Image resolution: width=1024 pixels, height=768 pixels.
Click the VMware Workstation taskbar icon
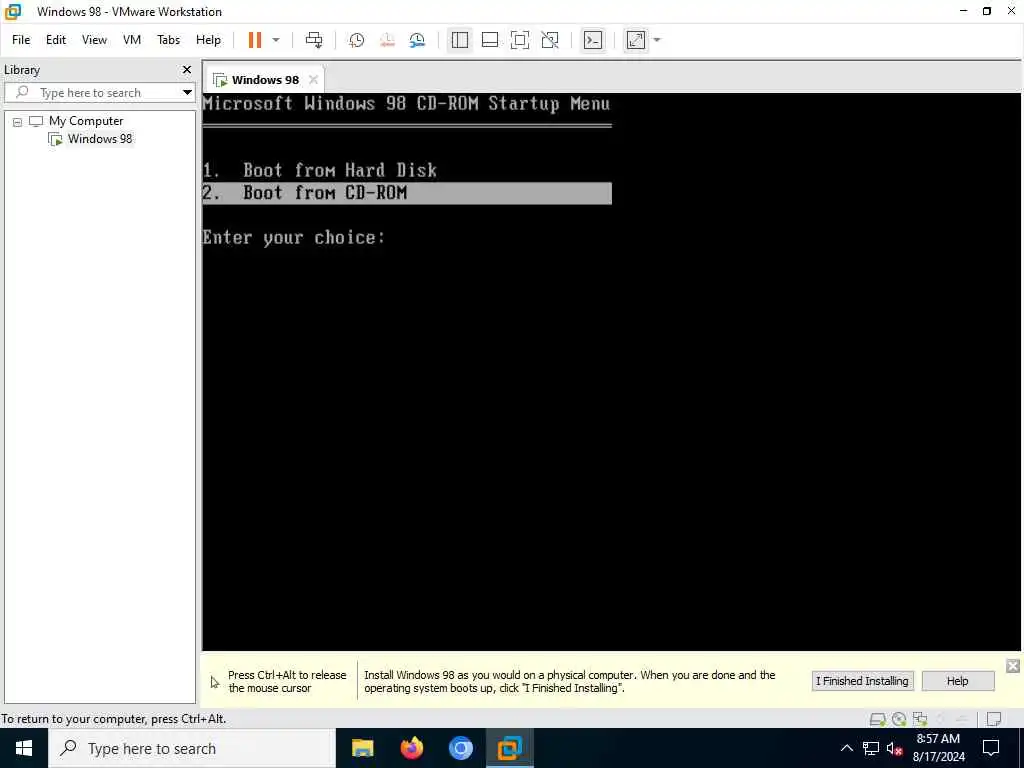510,748
